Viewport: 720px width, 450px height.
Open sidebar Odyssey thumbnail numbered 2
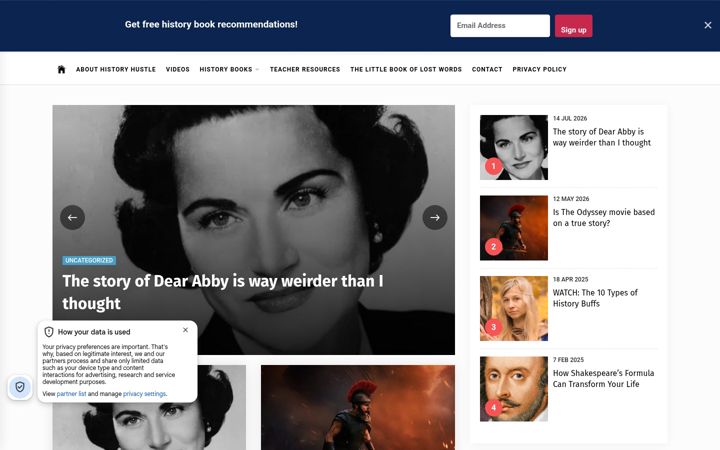pos(513,228)
